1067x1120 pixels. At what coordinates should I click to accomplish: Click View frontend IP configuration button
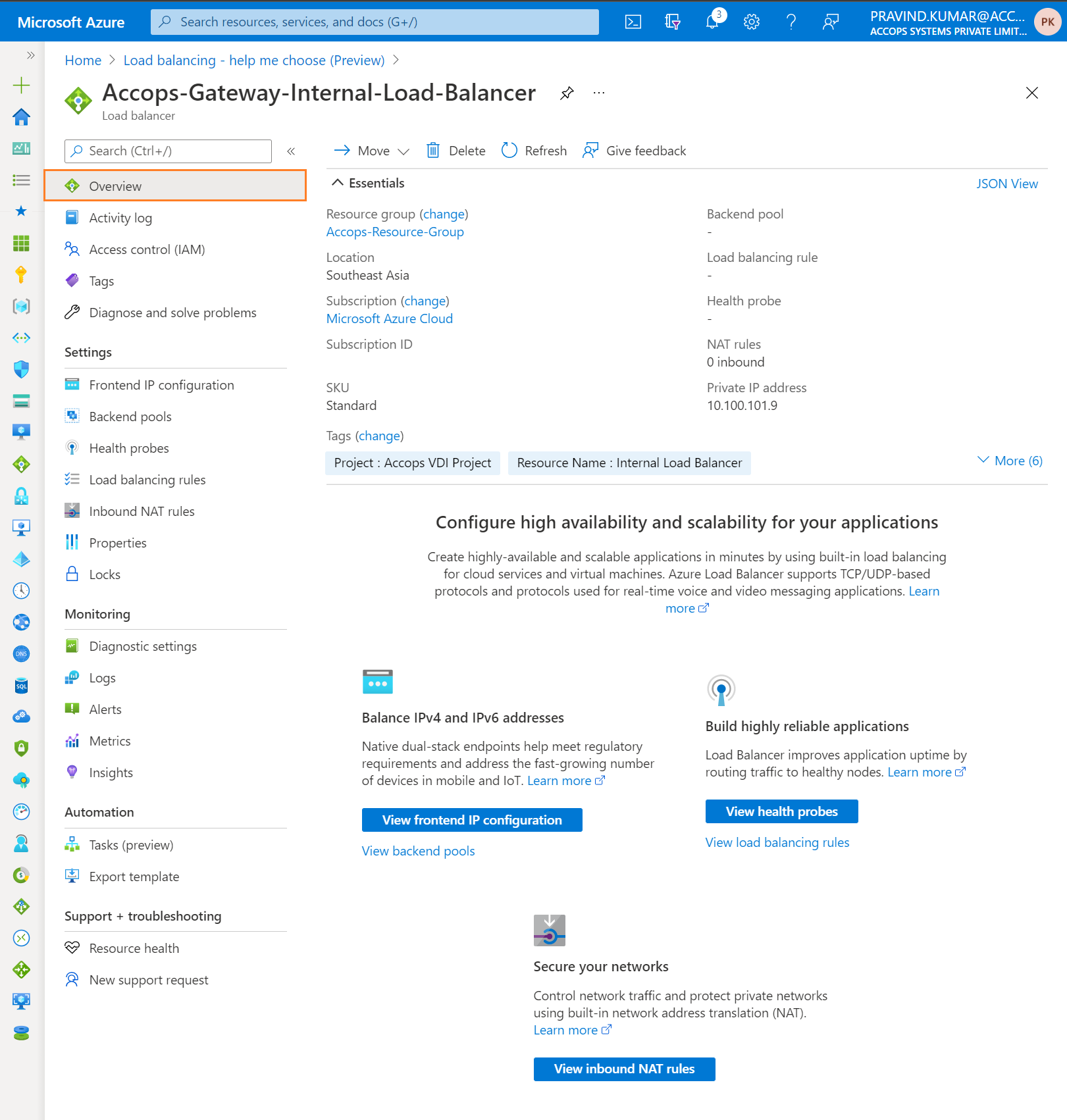pos(472,820)
